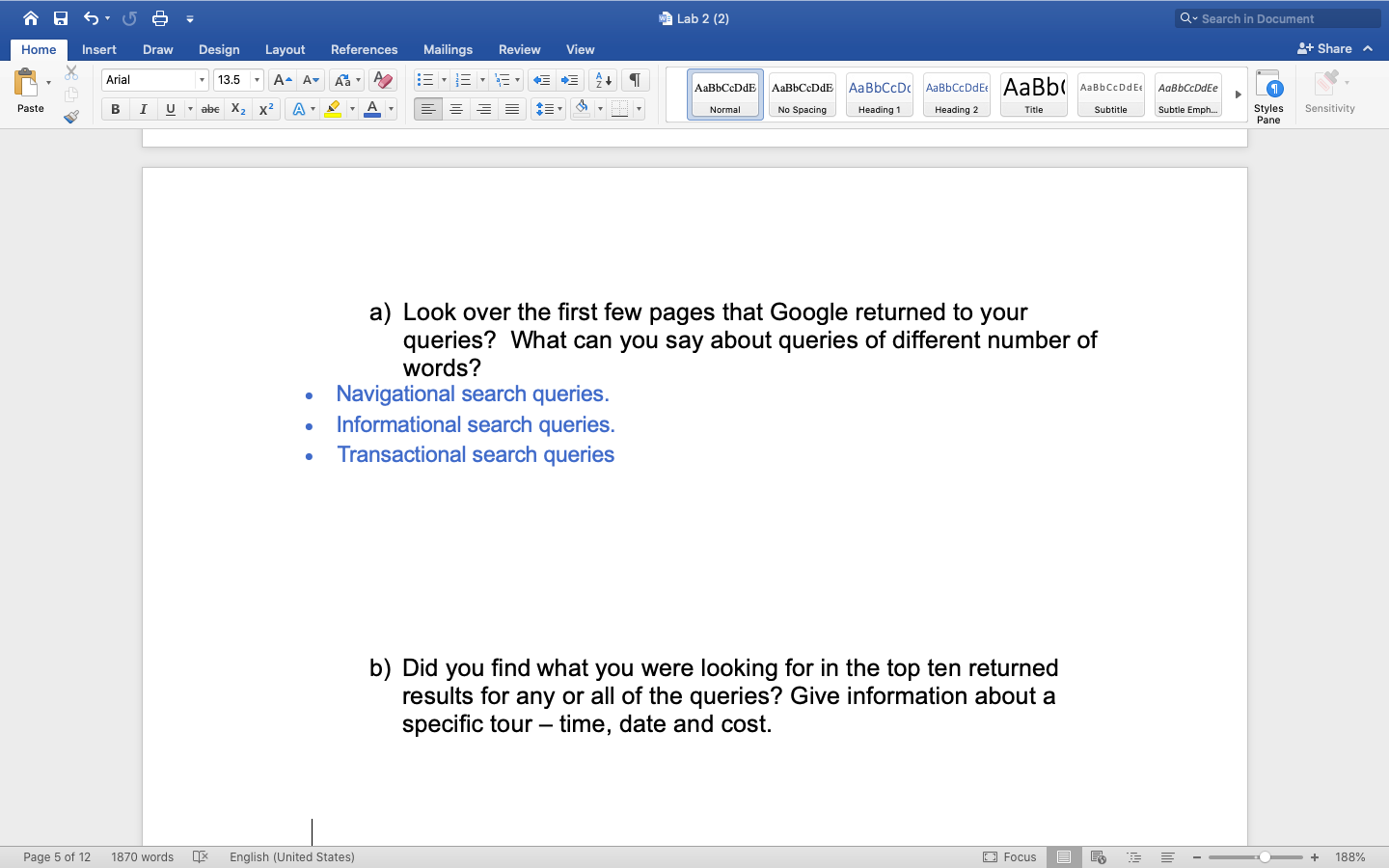The image size is (1389, 868).
Task: Click the Search in Document field
Action: point(1275,17)
